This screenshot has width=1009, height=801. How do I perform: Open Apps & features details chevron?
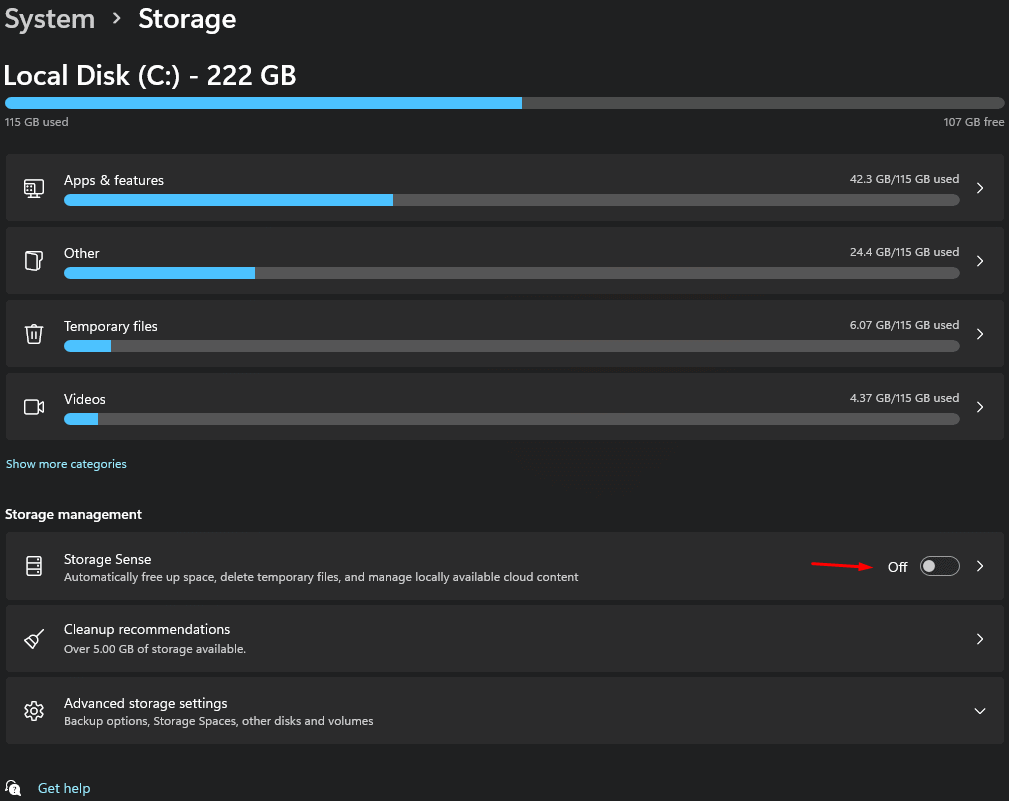980,188
